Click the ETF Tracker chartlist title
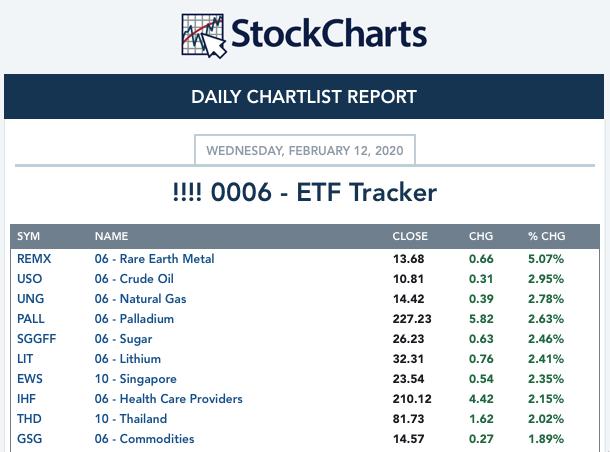Screen dimensions: 610x452 point(305,192)
